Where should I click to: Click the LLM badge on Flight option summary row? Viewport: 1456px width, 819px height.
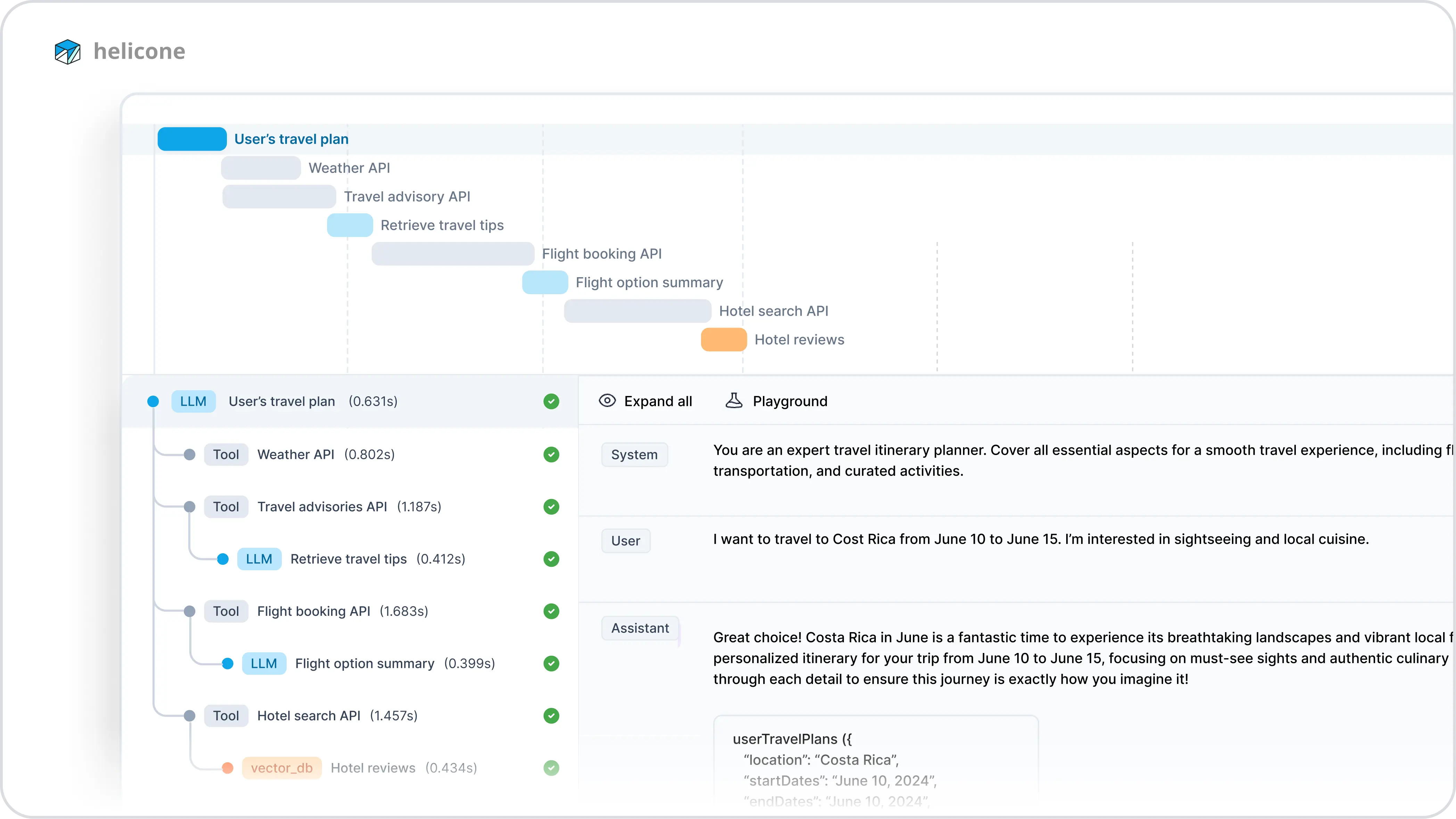tap(264, 663)
